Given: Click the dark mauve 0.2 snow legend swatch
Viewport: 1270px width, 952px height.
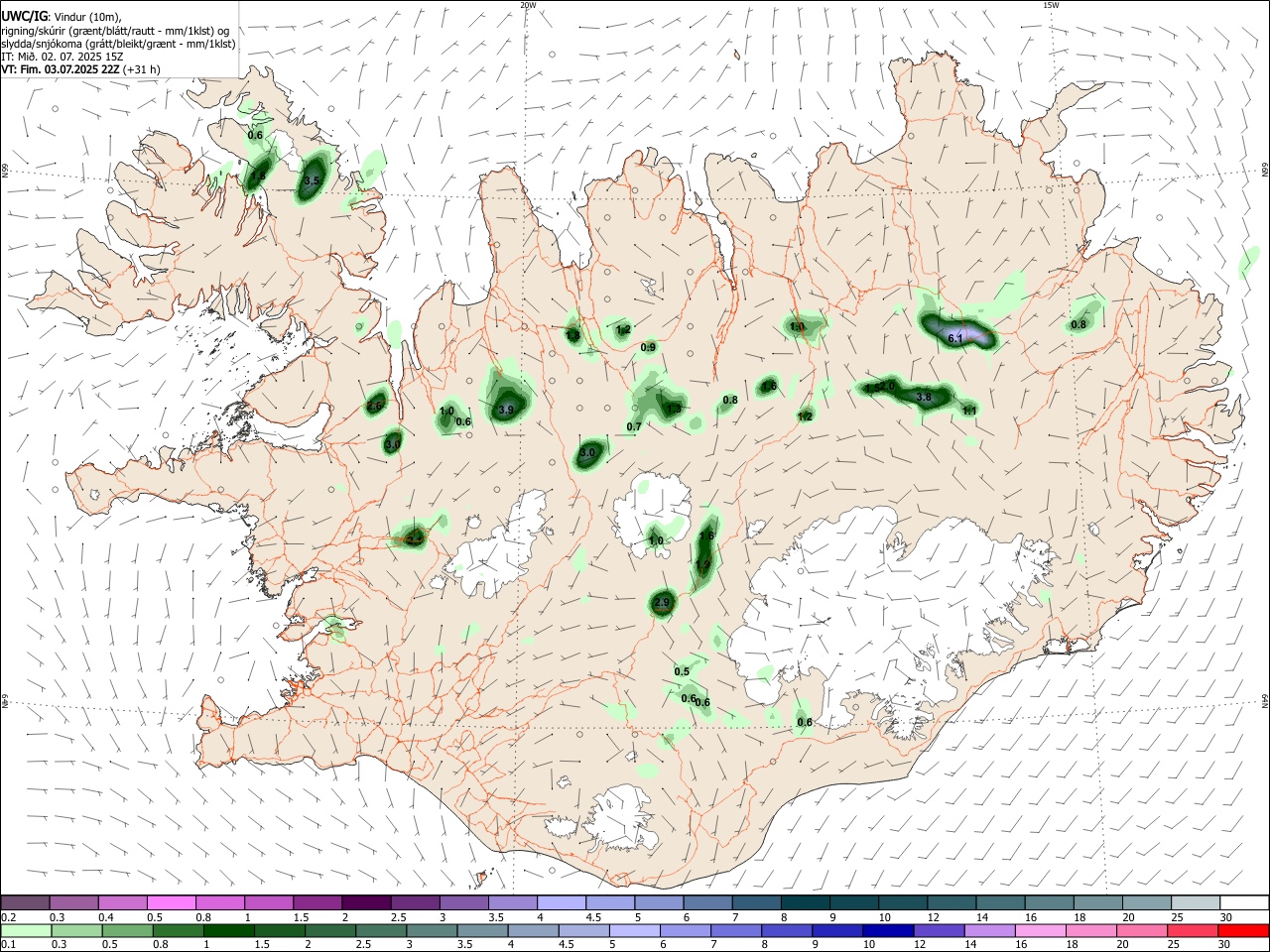Looking at the screenshot, I should coord(25,903).
